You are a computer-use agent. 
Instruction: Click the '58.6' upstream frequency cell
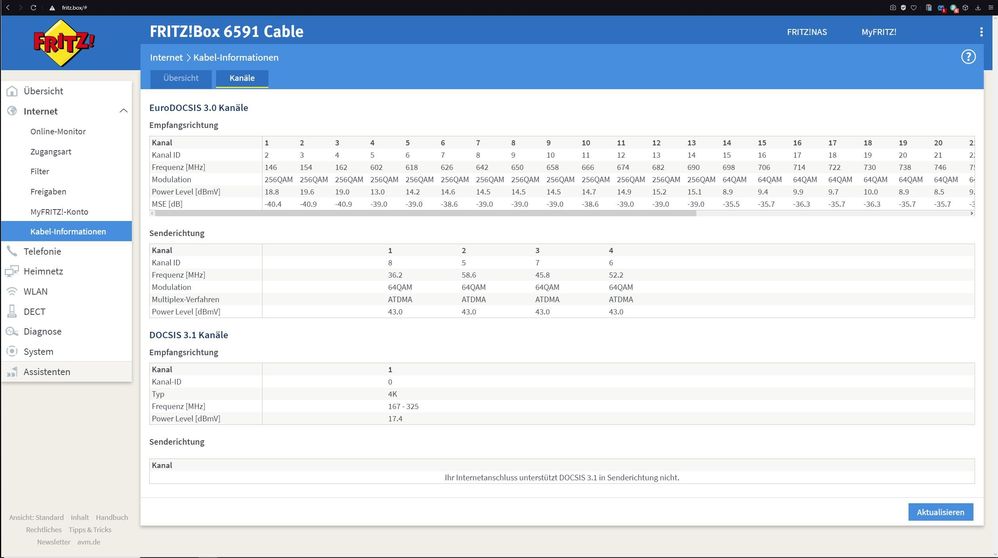[x=468, y=275]
